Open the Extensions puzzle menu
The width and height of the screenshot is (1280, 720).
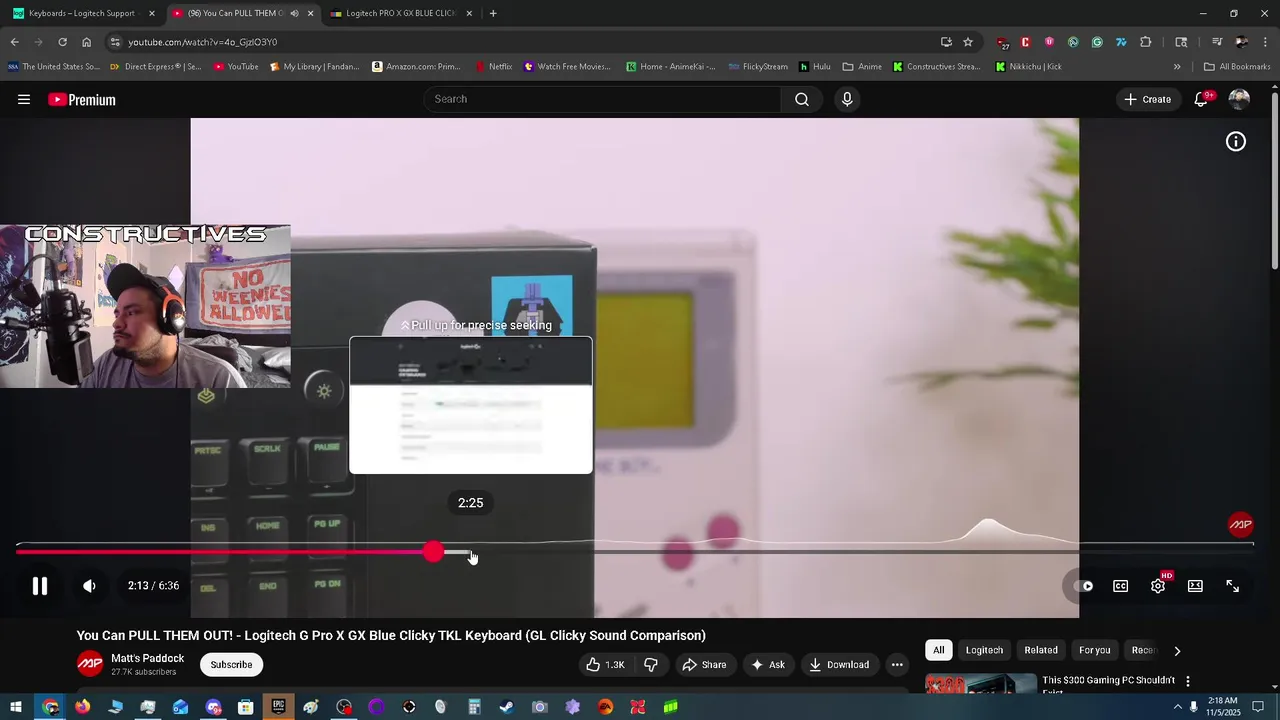tap(1146, 42)
